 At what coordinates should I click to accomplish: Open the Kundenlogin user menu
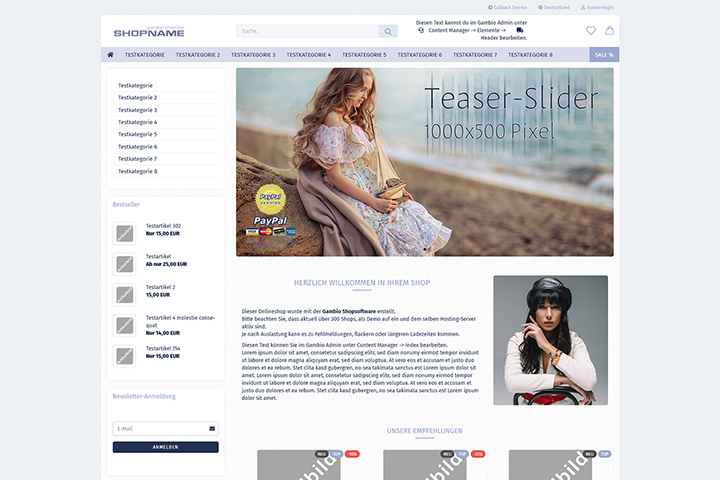tap(597, 7)
